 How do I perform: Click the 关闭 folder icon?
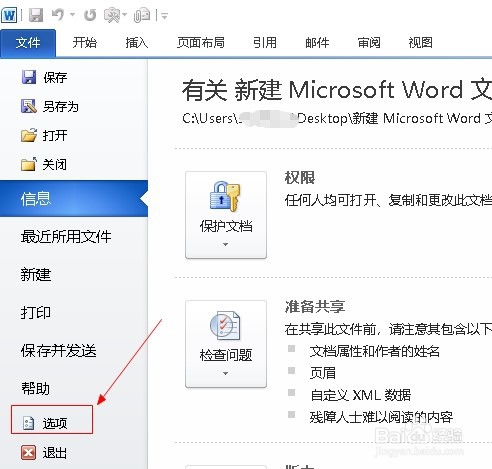pos(29,164)
